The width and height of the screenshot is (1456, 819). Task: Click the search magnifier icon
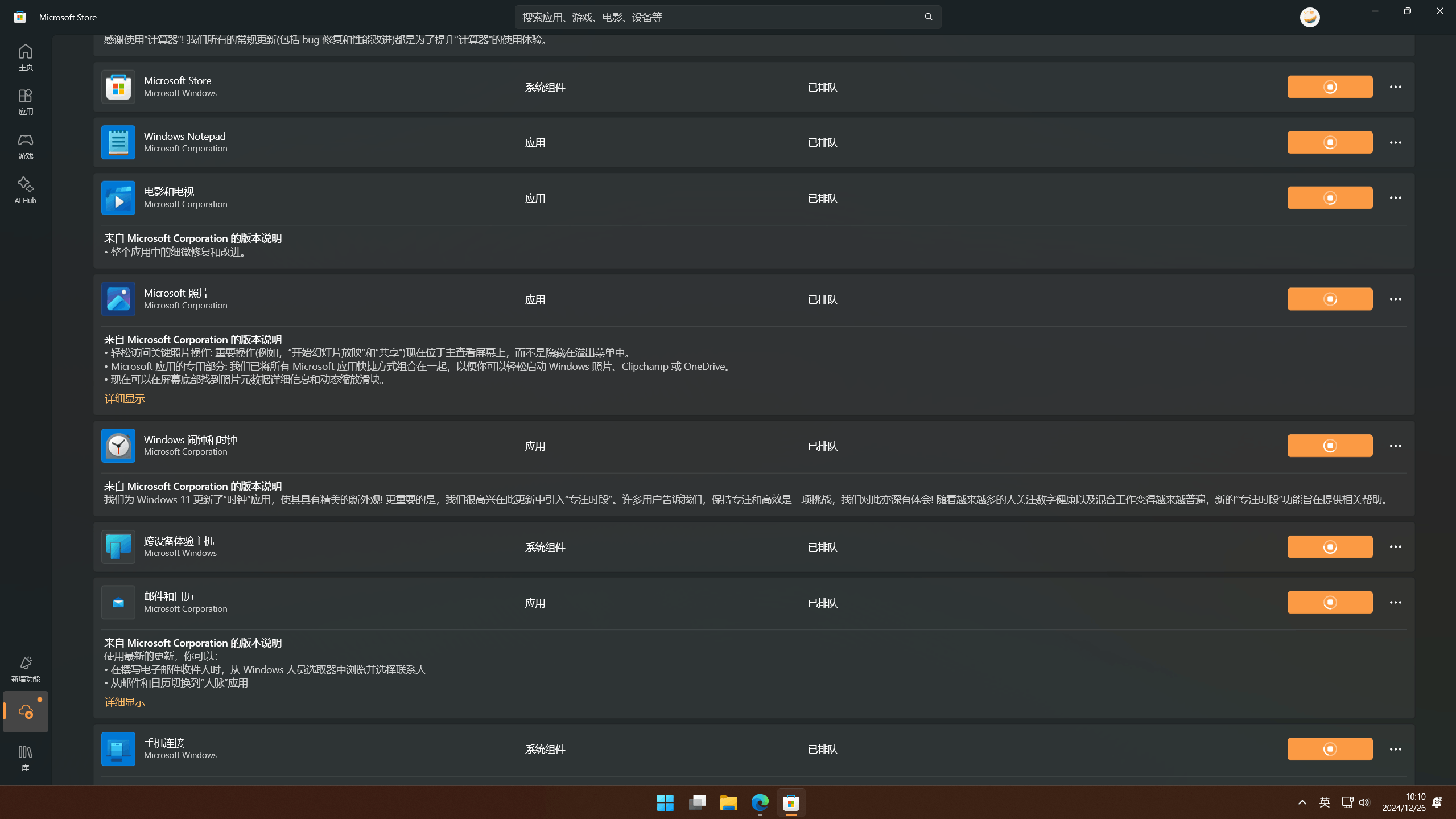[x=928, y=17]
